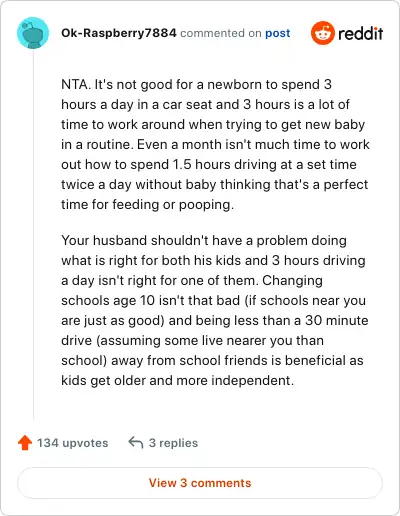Collapse the vertical thread line under the avatar
The image size is (400, 516).
pyautogui.click(x=33, y=235)
